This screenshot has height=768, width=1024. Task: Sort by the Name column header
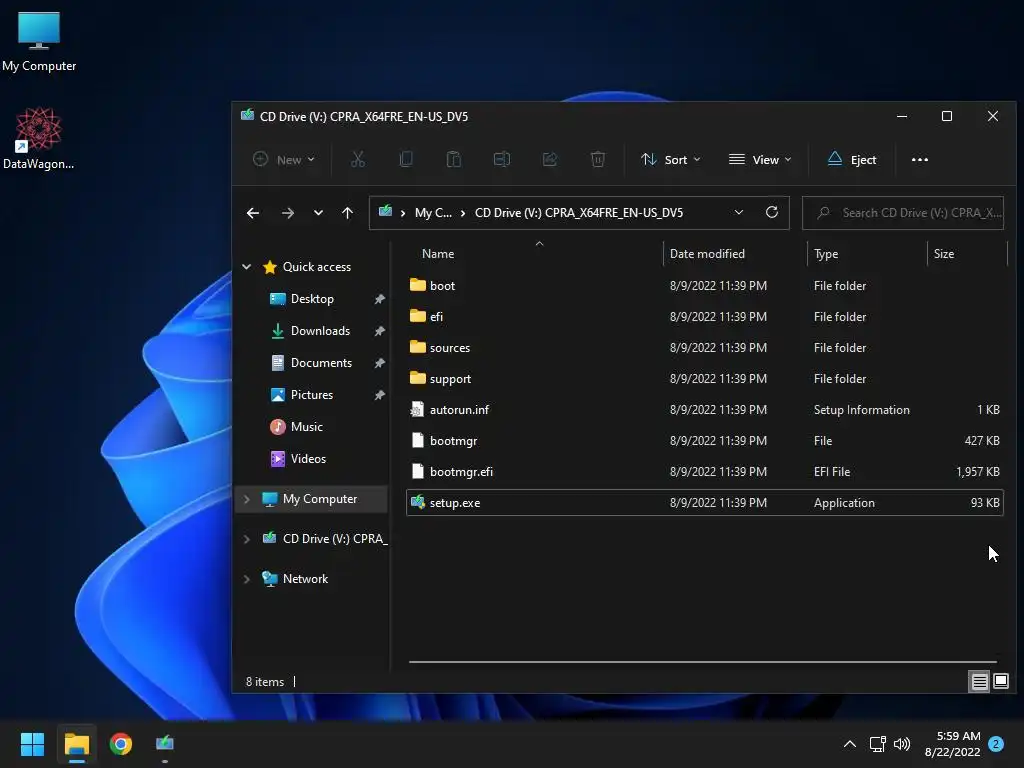tap(438, 254)
